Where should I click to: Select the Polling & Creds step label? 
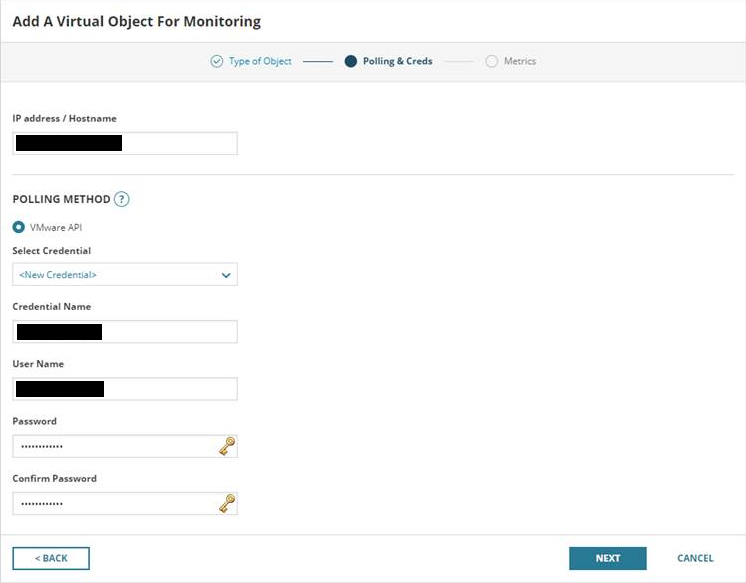(397, 61)
